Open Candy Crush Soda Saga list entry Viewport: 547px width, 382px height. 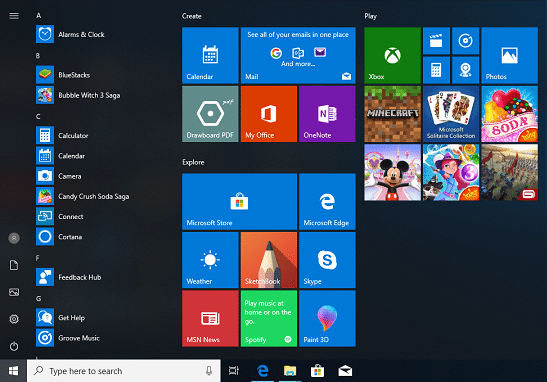83,196
